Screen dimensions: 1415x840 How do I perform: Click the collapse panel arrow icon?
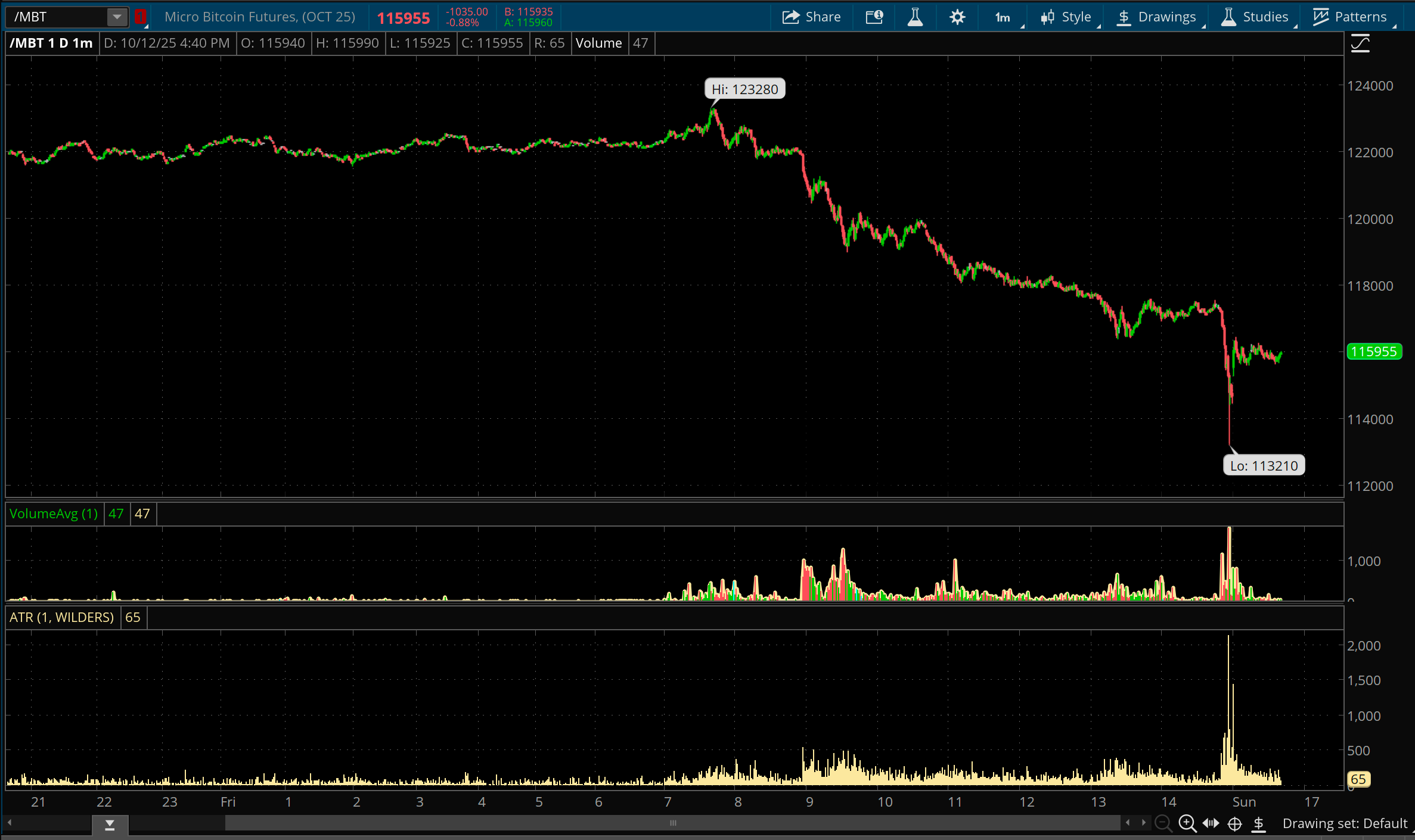110,825
